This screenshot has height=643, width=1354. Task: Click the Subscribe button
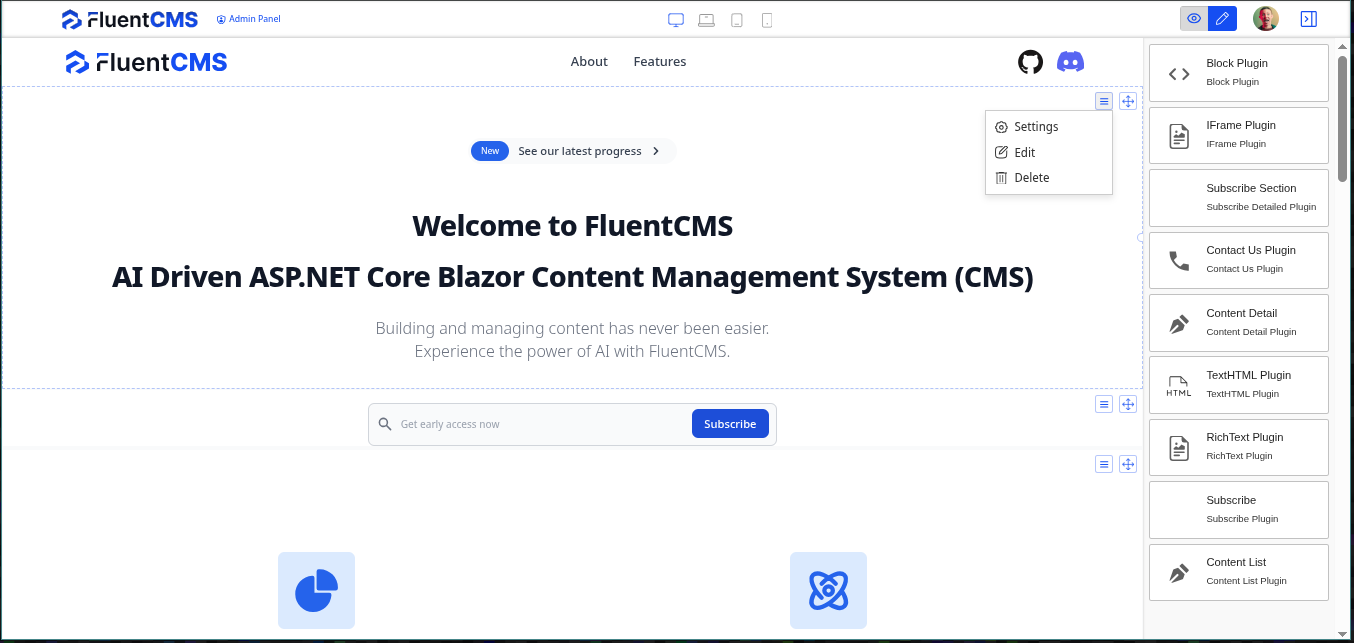[x=730, y=424]
